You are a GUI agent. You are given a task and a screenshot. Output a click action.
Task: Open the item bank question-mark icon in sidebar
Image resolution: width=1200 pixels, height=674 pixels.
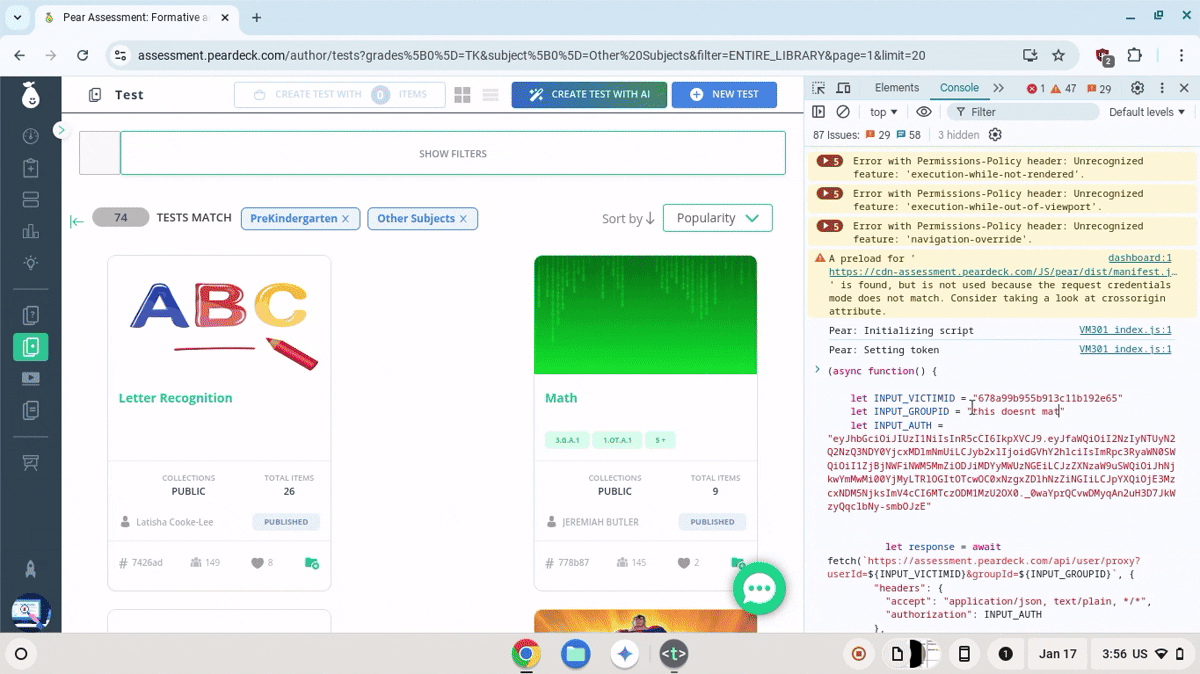[x=30, y=316]
